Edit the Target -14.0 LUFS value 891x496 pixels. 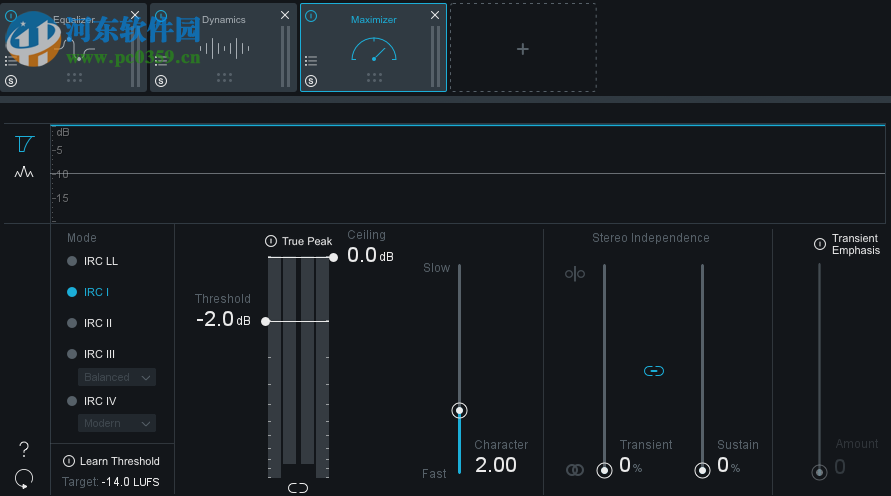tap(131, 482)
